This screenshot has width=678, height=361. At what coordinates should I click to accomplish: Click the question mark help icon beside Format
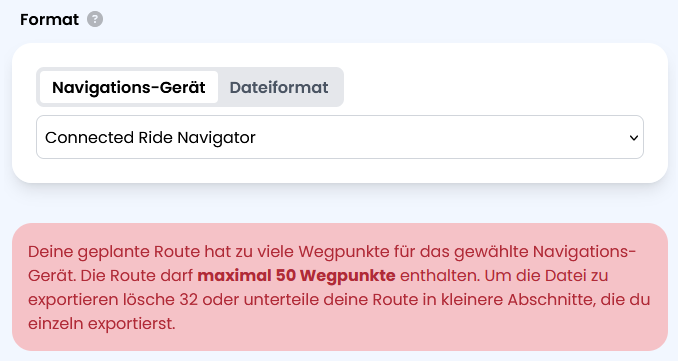click(x=95, y=19)
